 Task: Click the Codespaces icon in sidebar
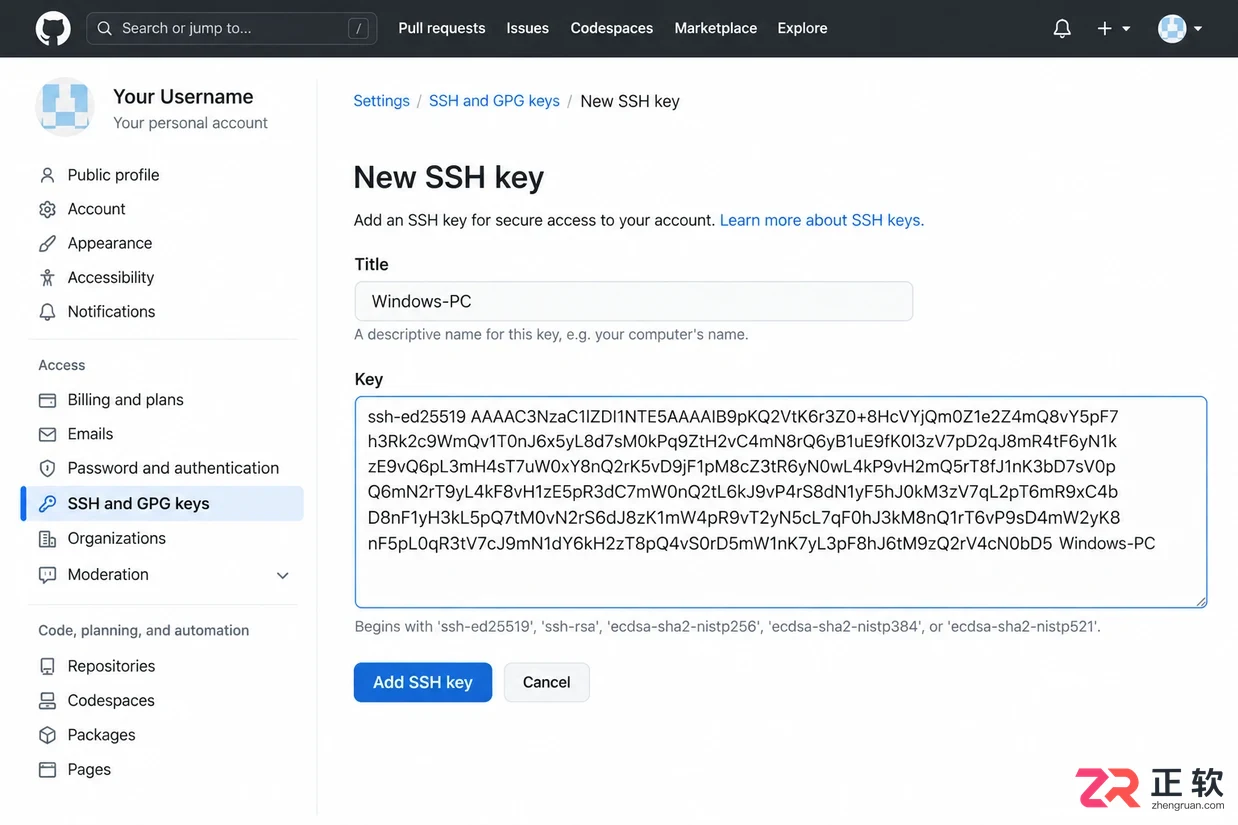pos(47,701)
